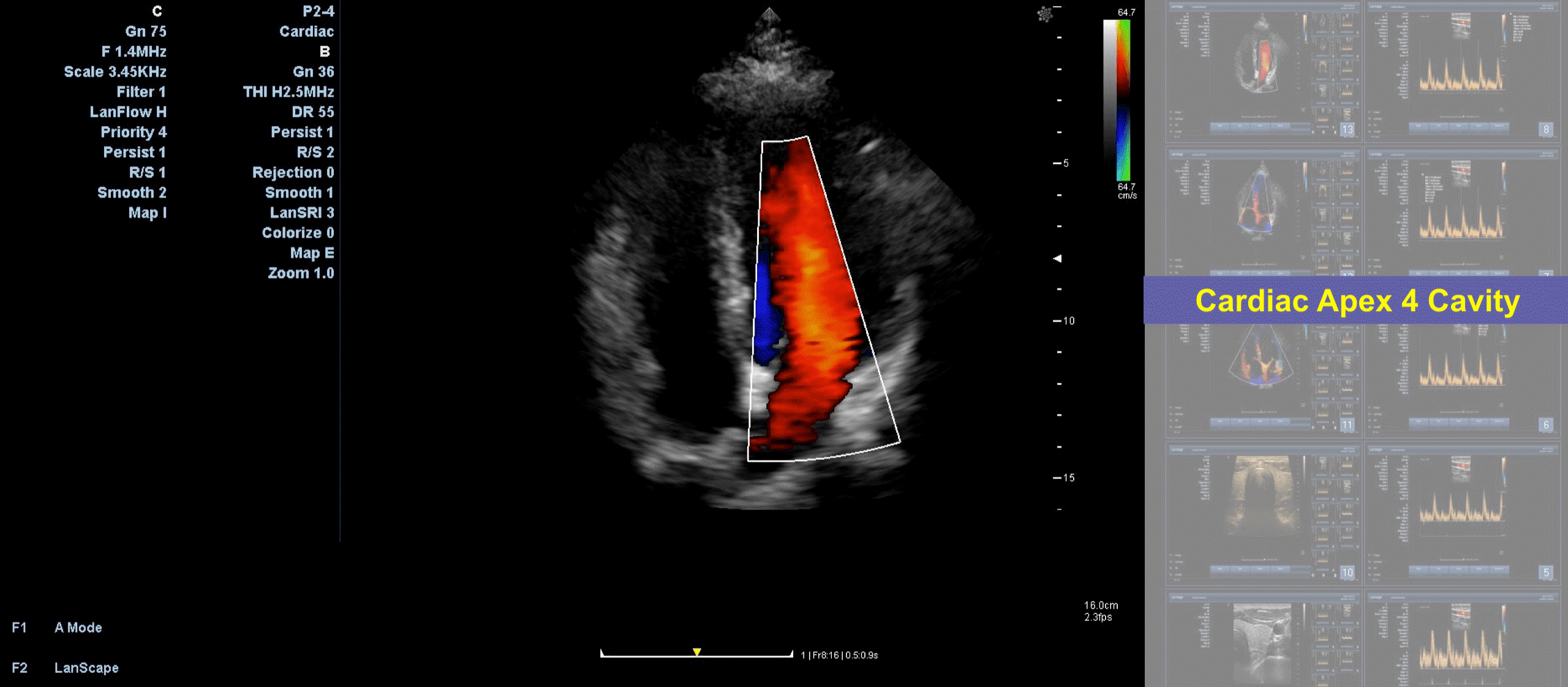Open the thumbnail numbered 10
The image size is (1568, 687).
pos(1264,515)
